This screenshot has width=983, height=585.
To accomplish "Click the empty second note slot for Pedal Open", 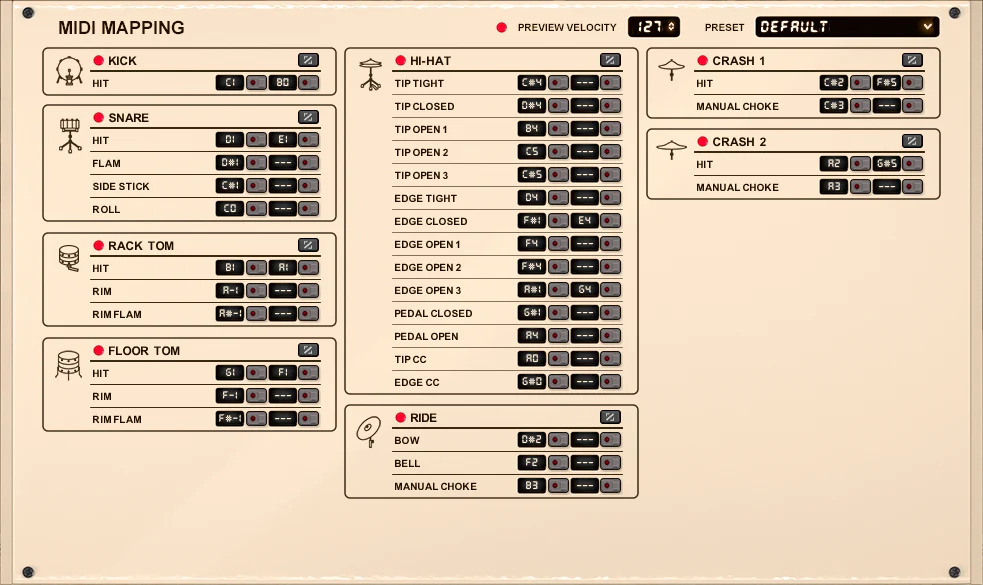I will click(x=584, y=336).
